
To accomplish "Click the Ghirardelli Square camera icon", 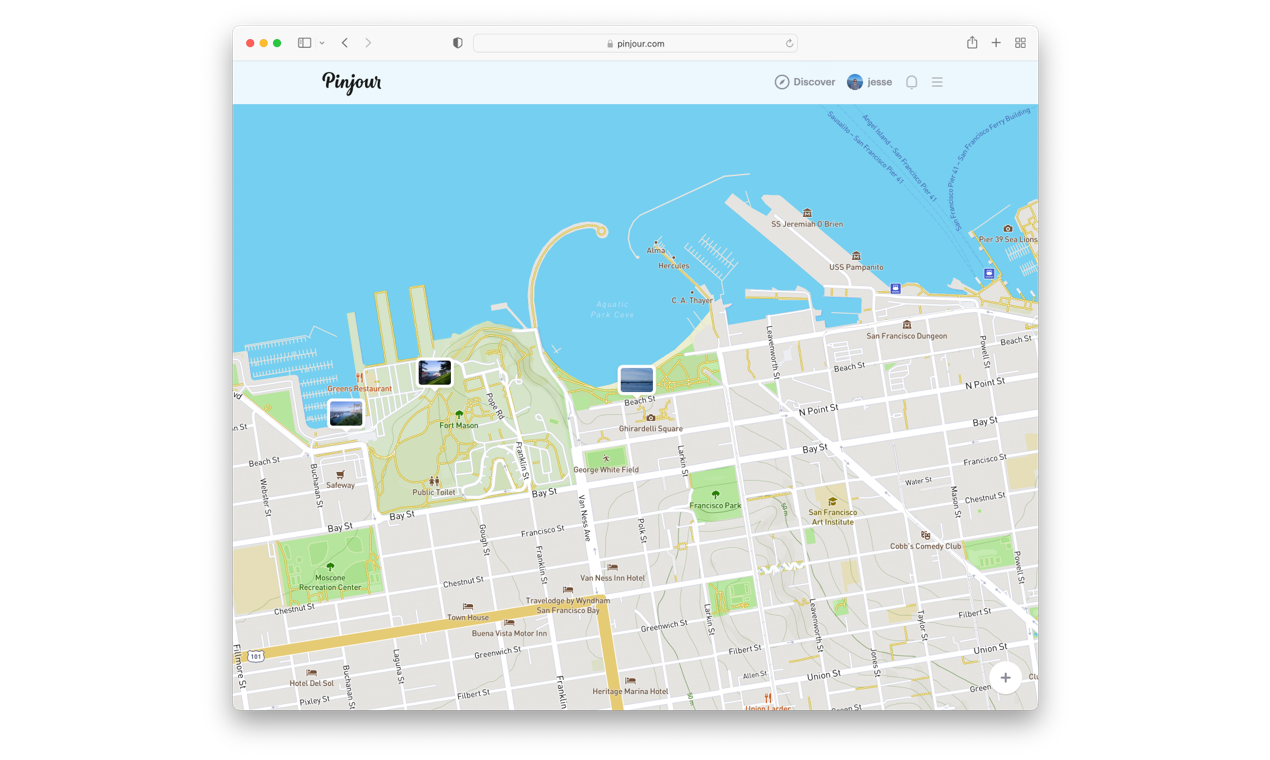I will (650, 417).
